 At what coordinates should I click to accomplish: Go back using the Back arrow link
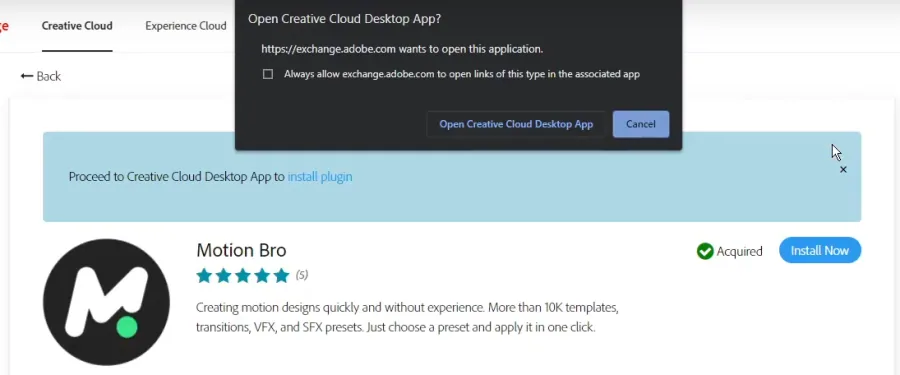(41, 76)
